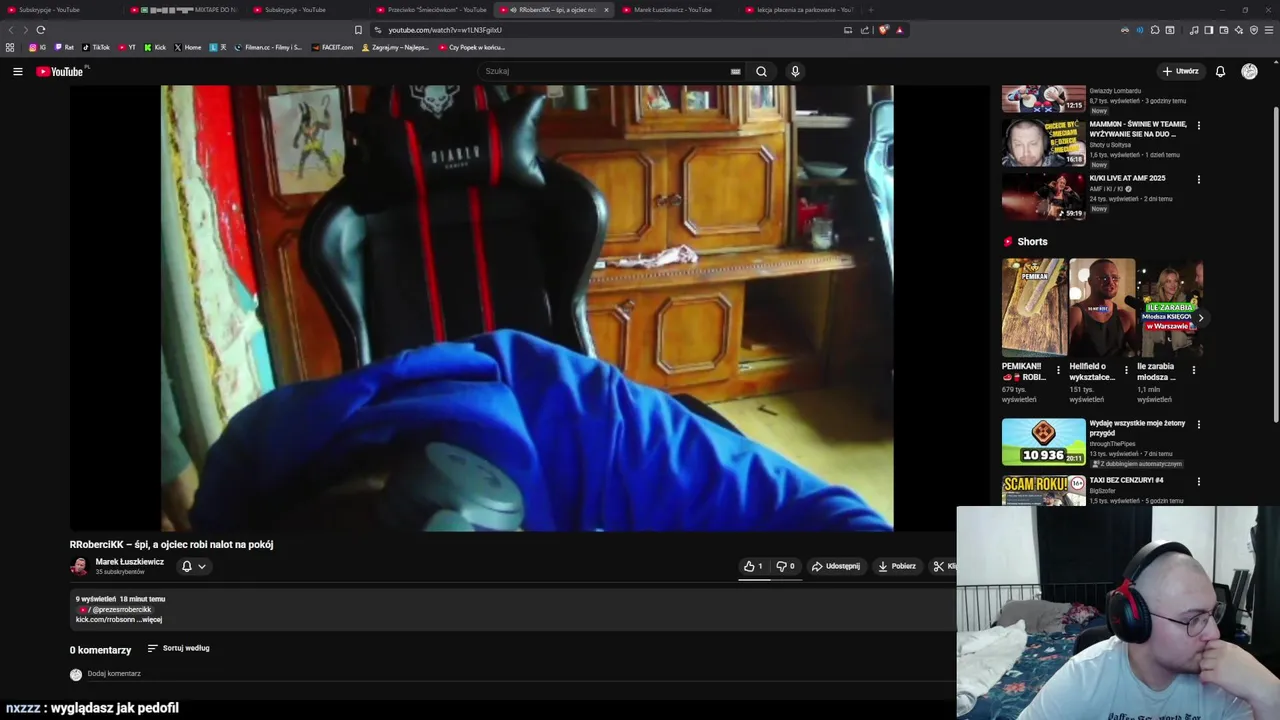Open the 'Sortuj według' sort menu
This screenshot has width=1280, height=720.
click(178, 648)
